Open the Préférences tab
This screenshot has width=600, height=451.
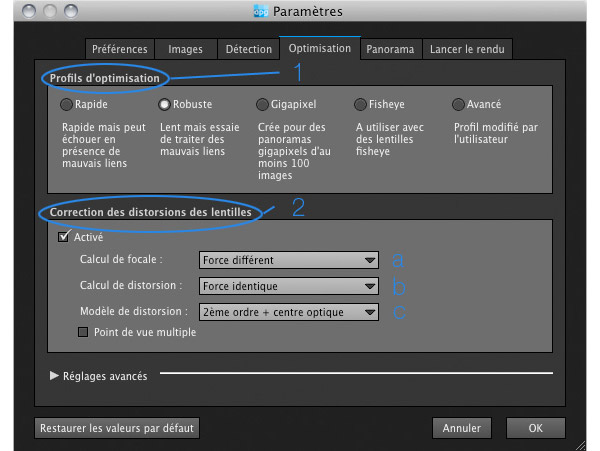120,49
